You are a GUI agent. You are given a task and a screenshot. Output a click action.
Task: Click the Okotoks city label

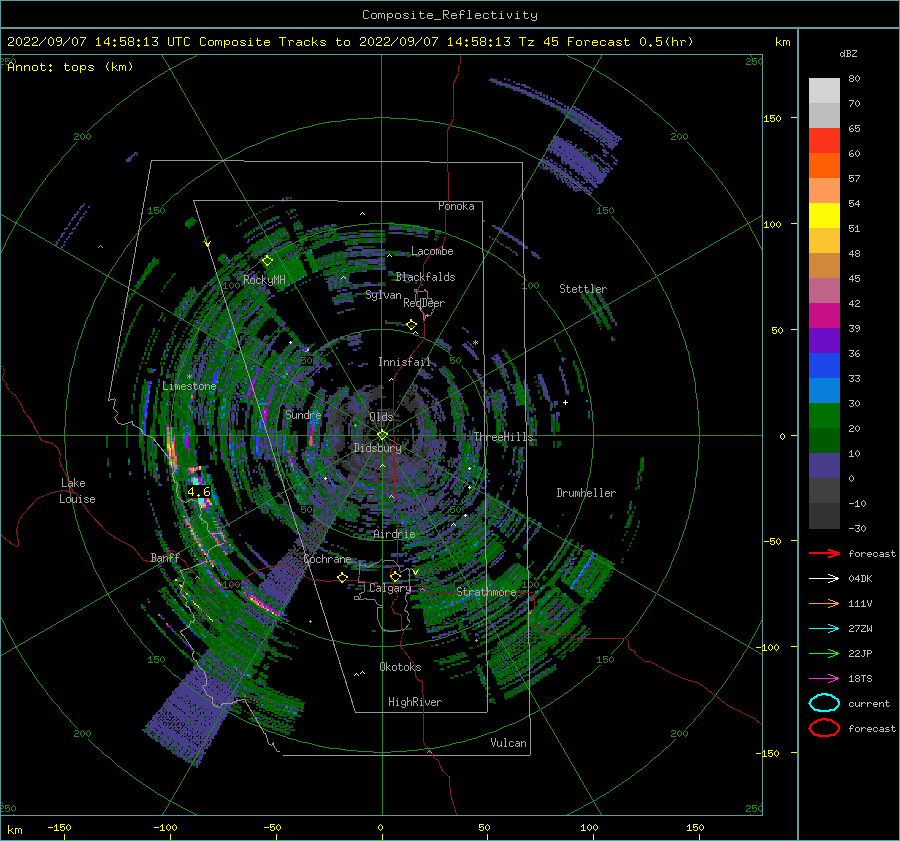click(x=400, y=667)
